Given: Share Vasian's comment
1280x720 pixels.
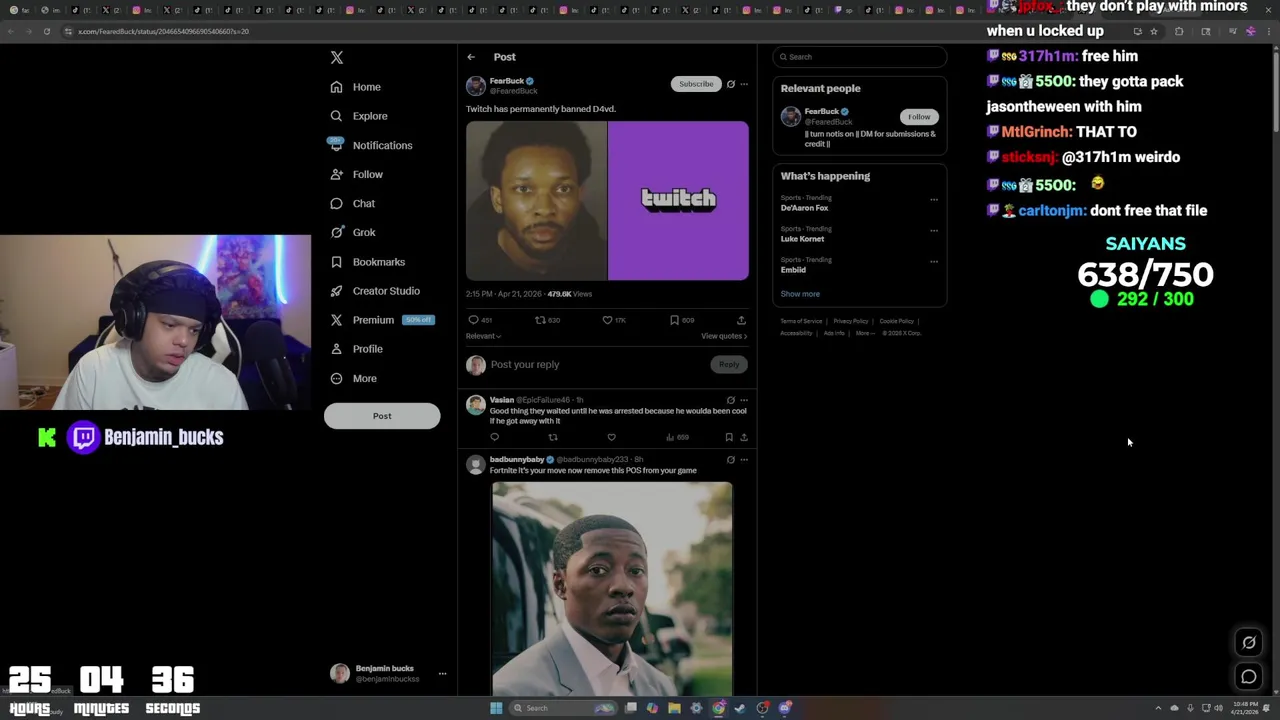Looking at the screenshot, I should [x=743, y=437].
